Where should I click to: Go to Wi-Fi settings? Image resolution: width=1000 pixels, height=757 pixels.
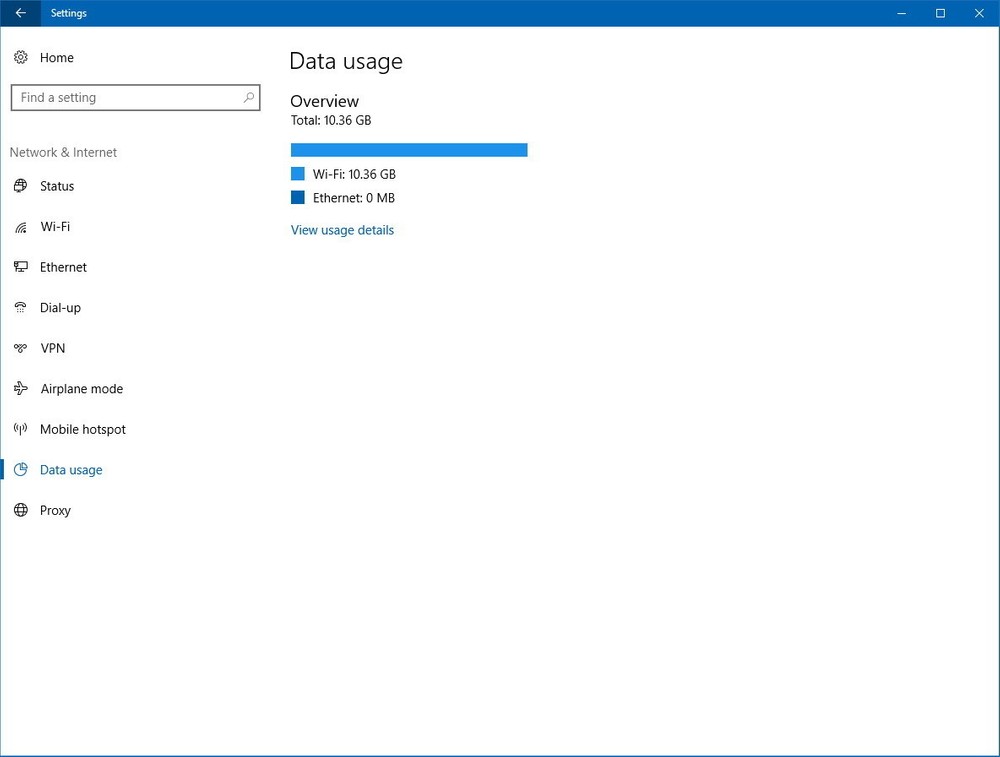tap(55, 226)
